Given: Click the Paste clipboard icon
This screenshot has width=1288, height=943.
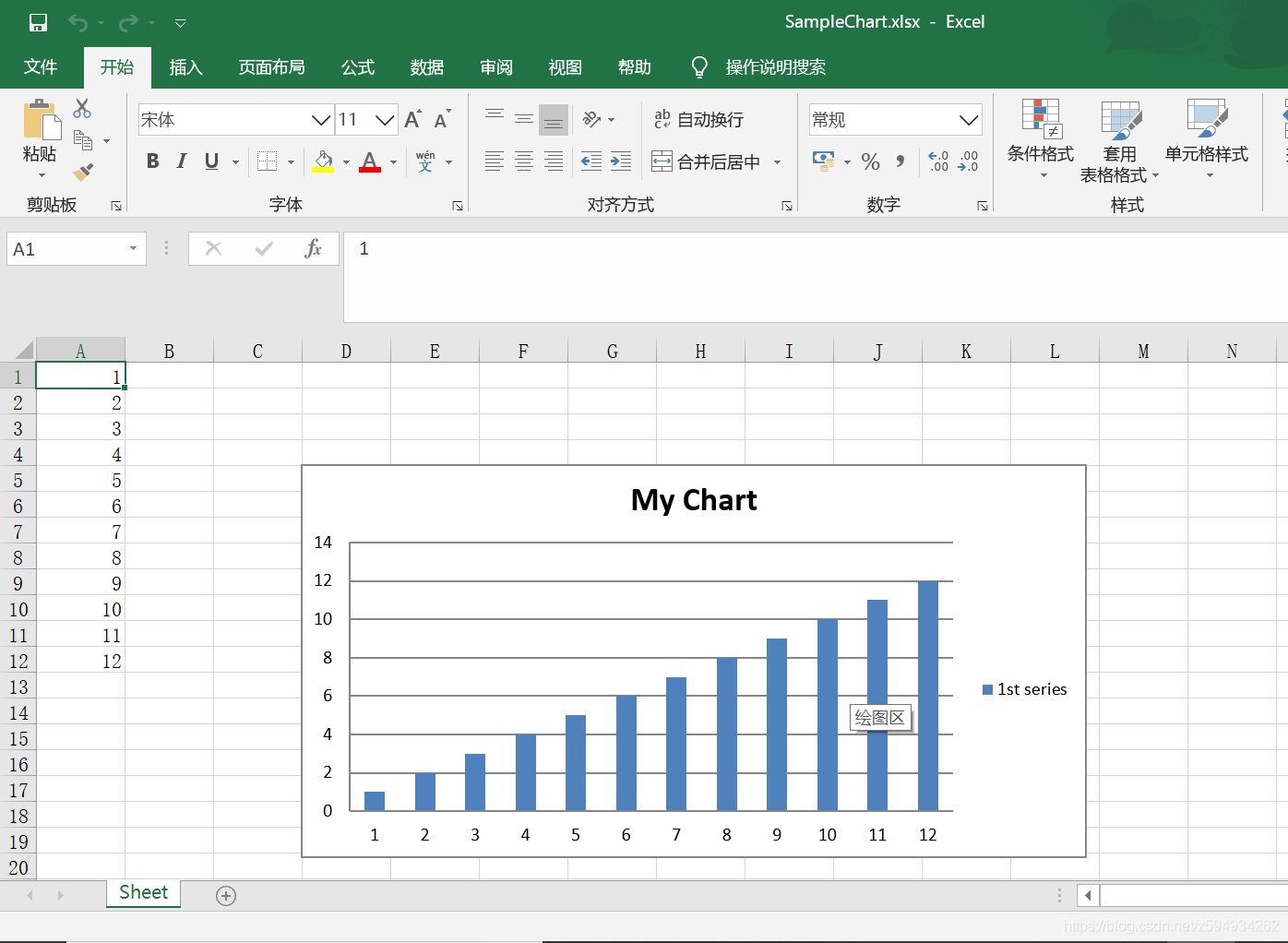Looking at the screenshot, I should [41, 119].
